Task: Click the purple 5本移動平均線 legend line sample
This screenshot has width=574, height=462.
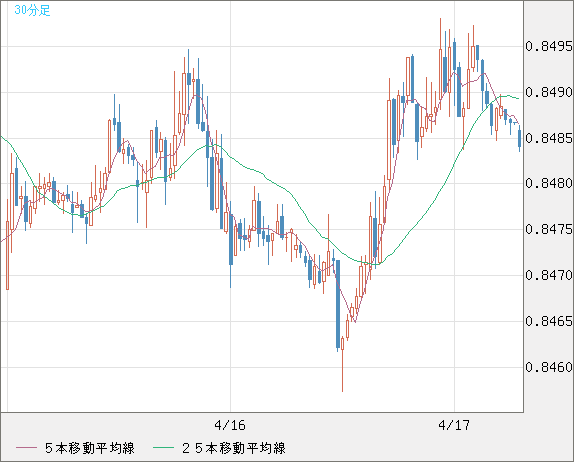Action: click(26, 448)
